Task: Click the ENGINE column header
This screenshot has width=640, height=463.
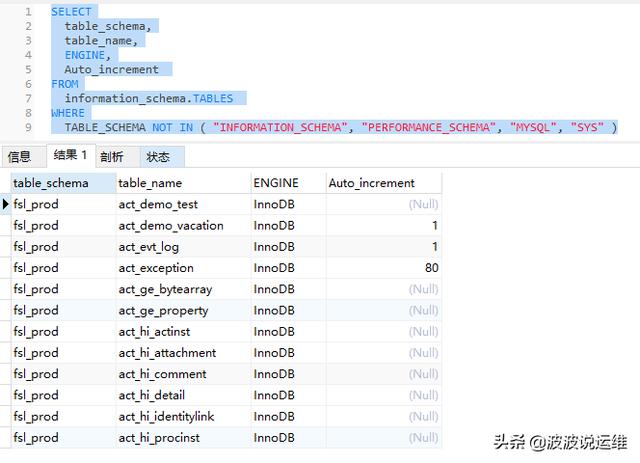Action: (288, 183)
